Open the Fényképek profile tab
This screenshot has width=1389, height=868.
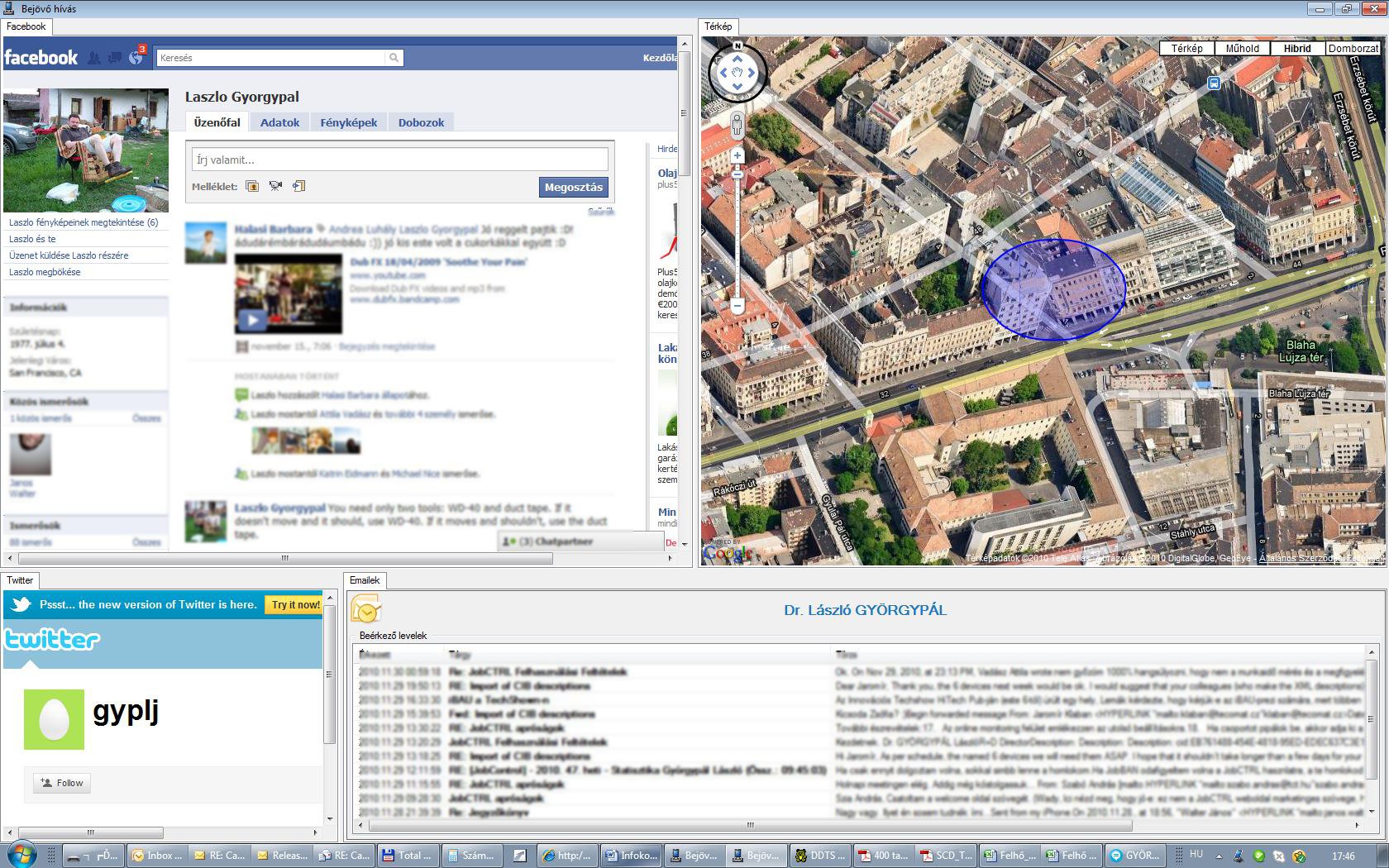(348, 122)
